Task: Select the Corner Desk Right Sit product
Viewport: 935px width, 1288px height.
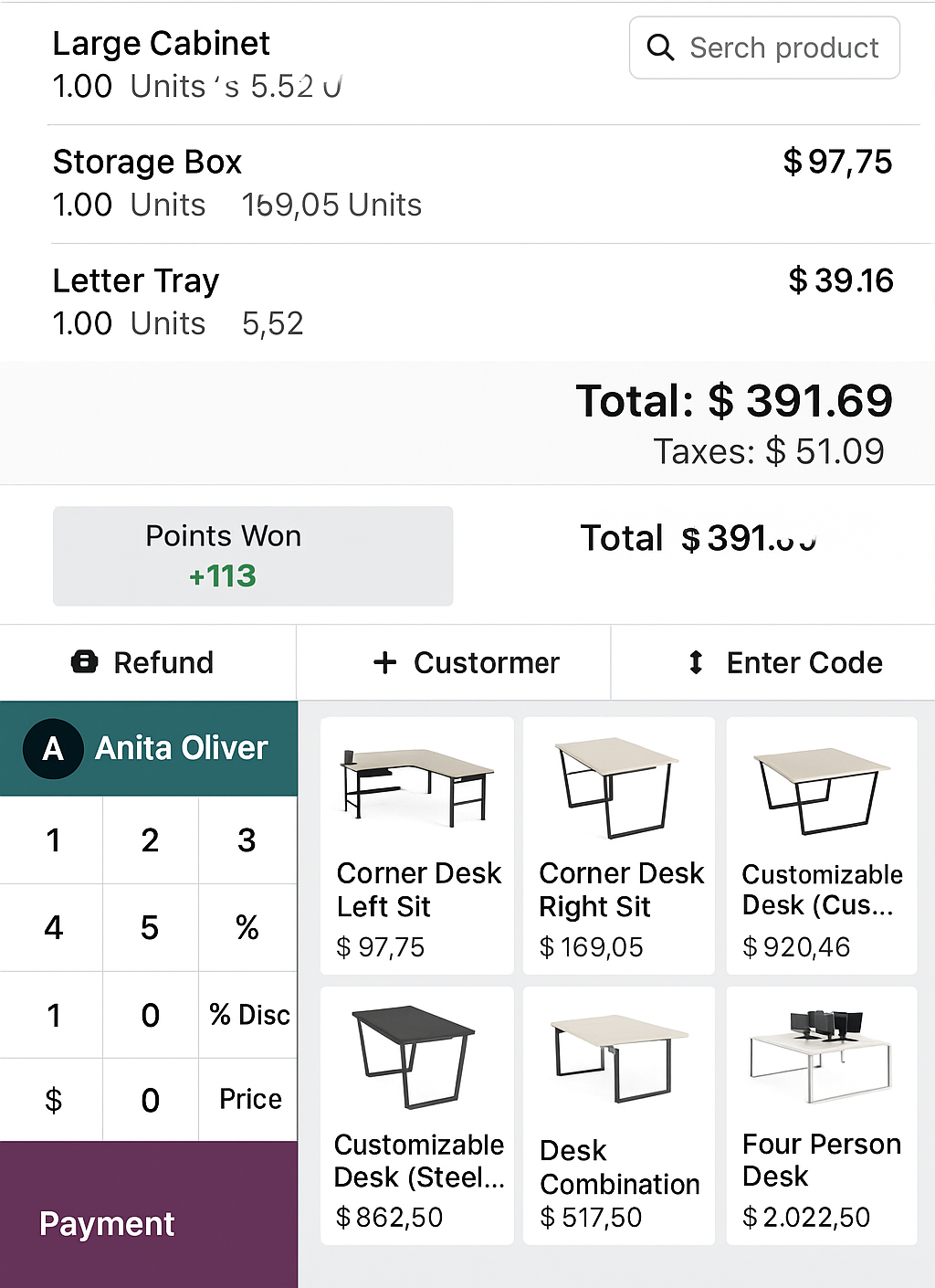Action: (x=619, y=846)
